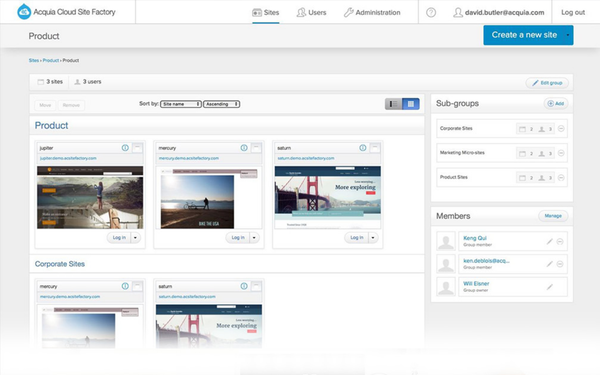Show info for mercury site in Product

244,148
